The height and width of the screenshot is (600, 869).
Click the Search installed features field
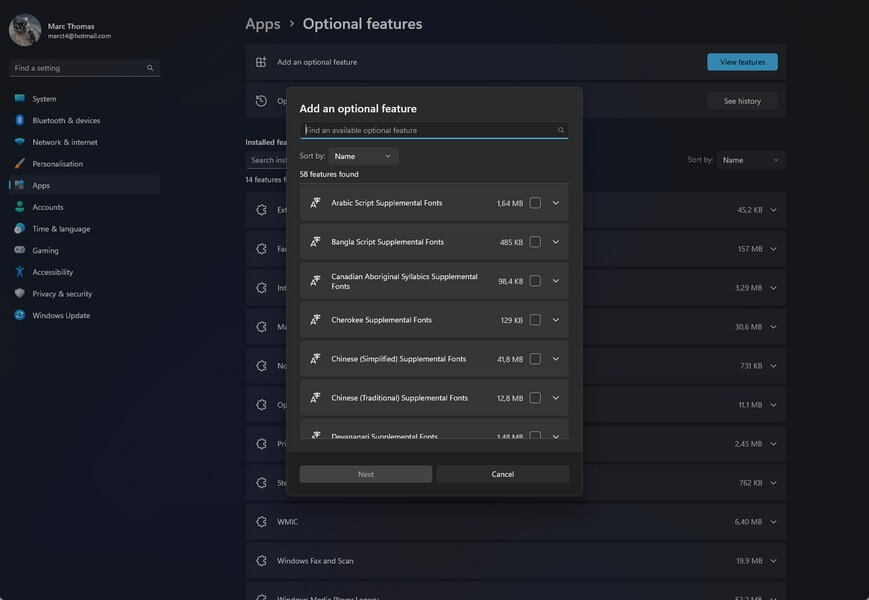[x=266, y=160]
